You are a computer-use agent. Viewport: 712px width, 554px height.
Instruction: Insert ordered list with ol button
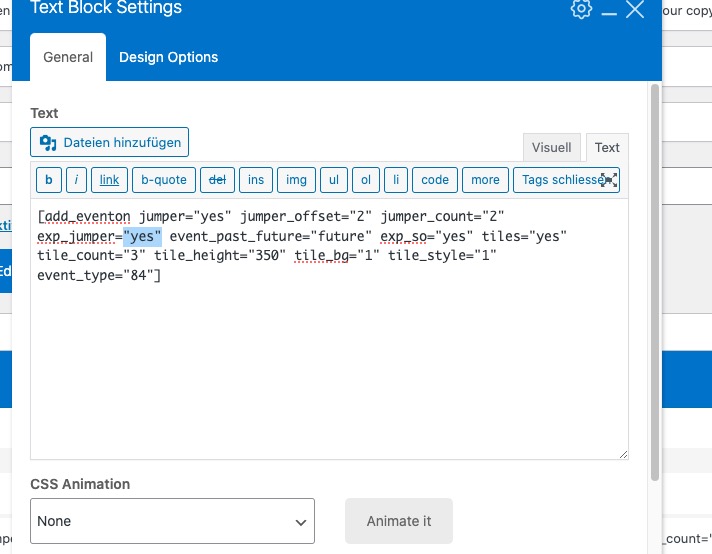point(366,180)
